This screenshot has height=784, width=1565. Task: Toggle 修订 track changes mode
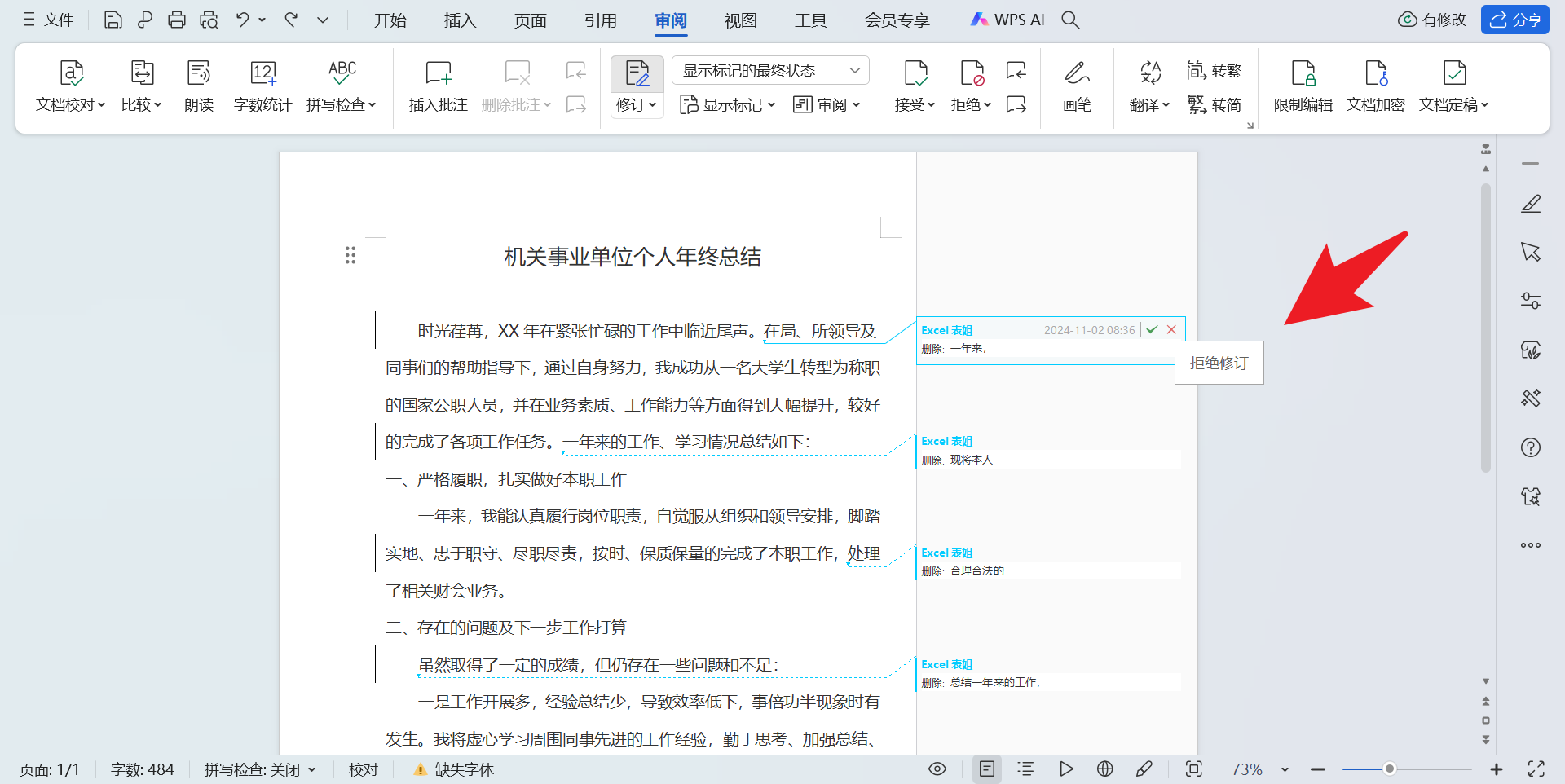636,86
